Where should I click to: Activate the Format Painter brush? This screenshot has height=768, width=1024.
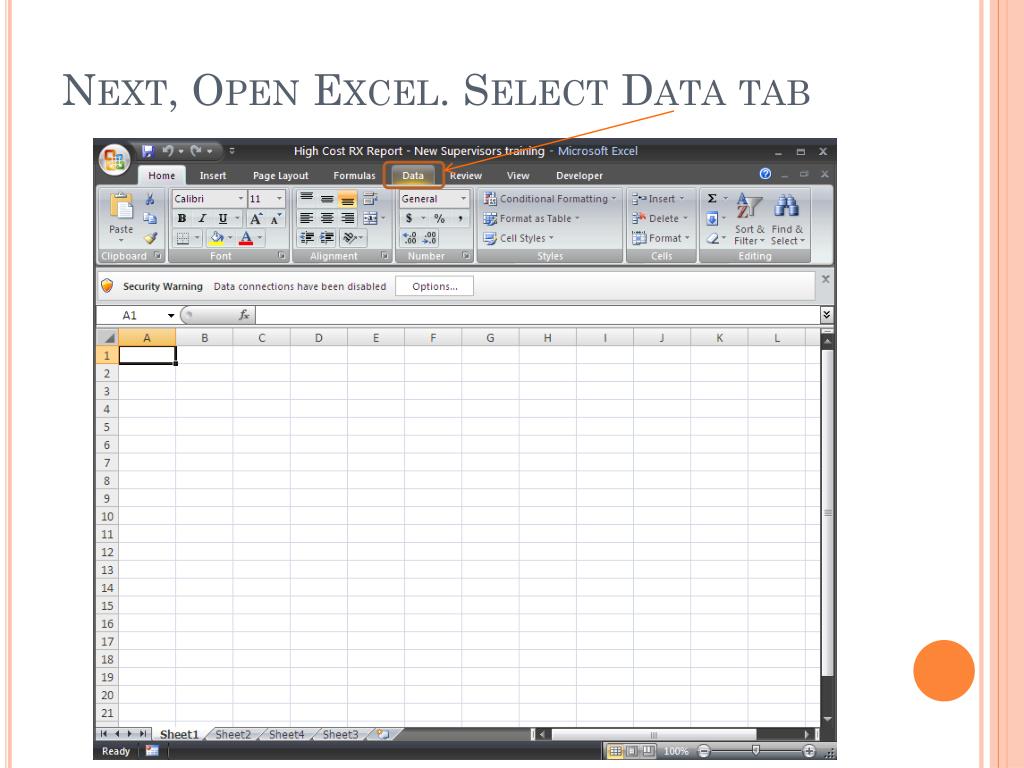pyautogui.click(x=151, y=238)
